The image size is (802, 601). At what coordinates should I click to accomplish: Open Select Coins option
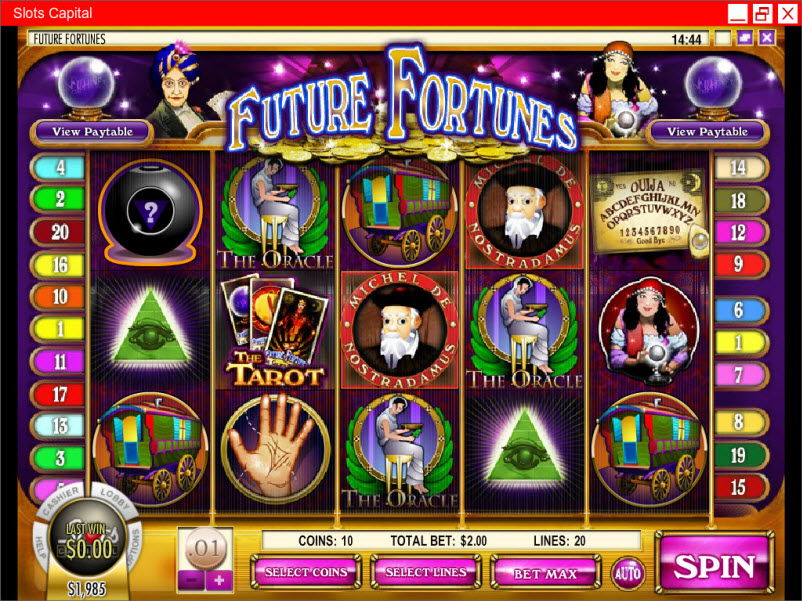click(306, 572)
